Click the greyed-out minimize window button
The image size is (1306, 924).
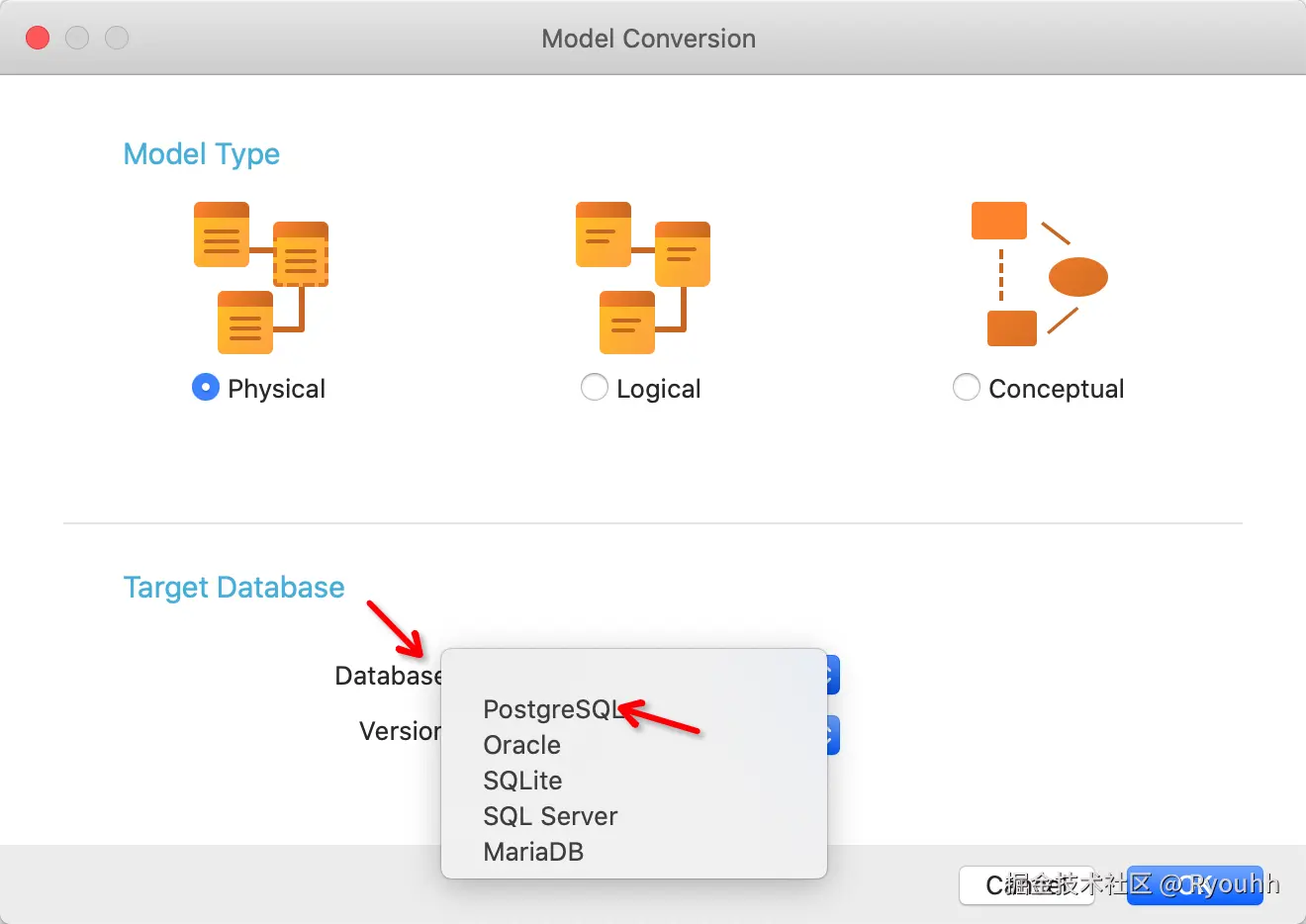(77, 38)
